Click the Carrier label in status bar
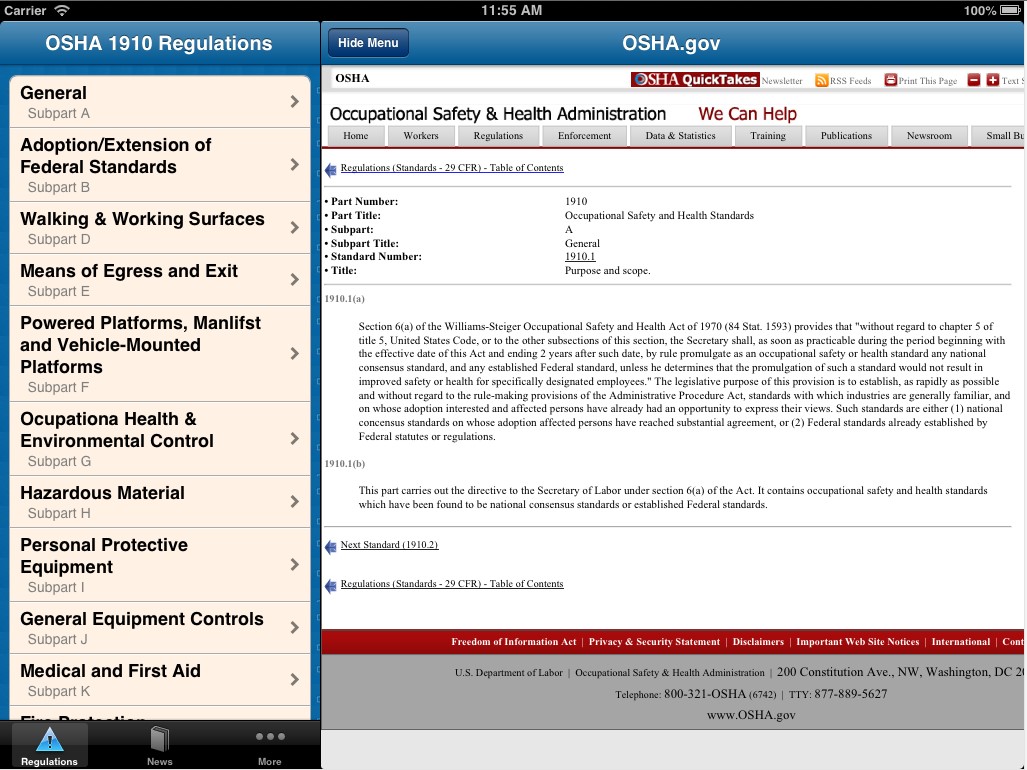 tap(25, 10)
